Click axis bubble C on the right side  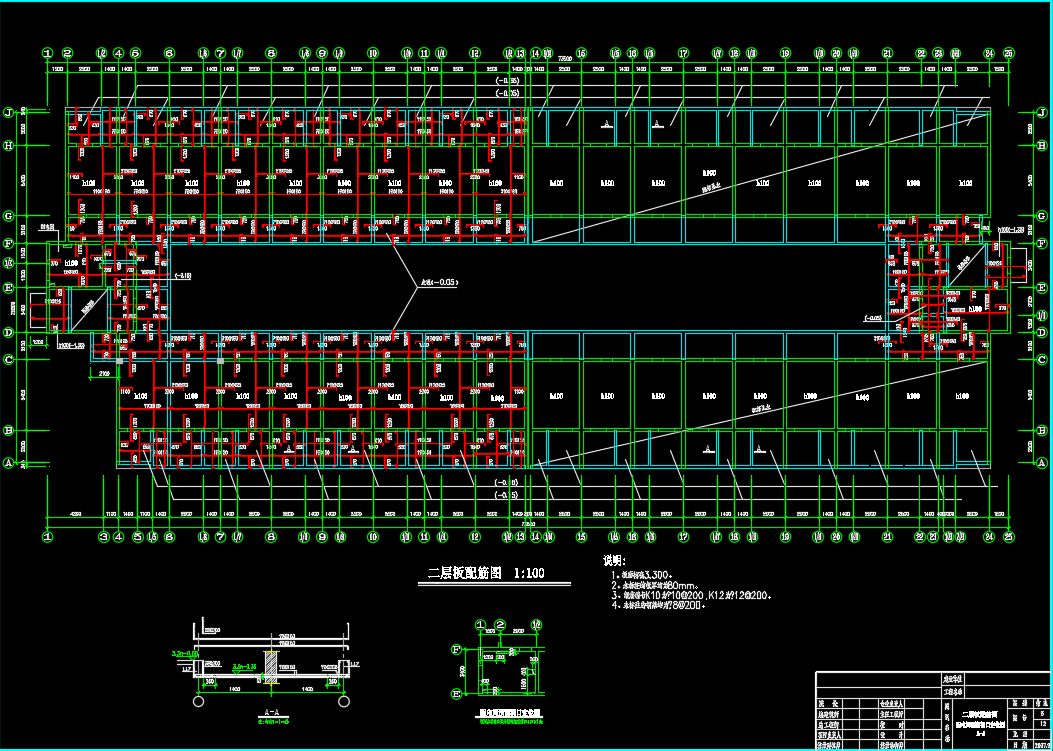tap(1042, 360)
